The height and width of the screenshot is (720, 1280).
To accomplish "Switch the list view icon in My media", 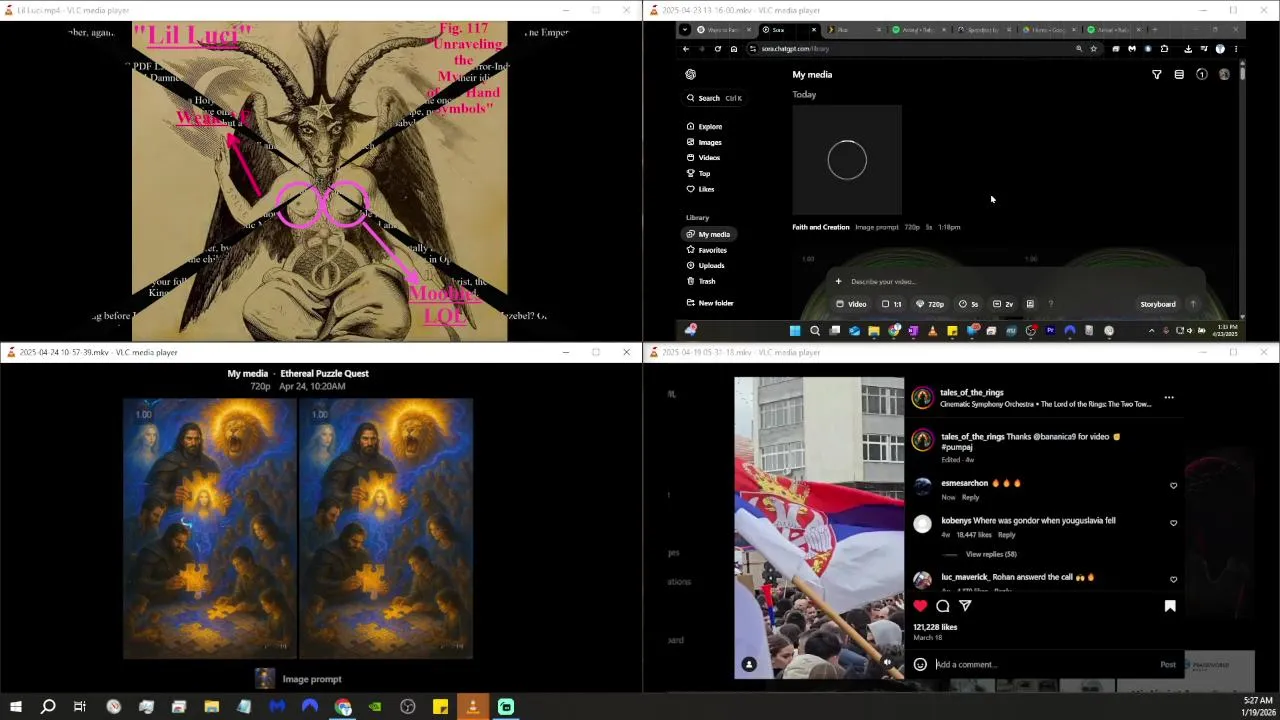I will pos(1179,75).
